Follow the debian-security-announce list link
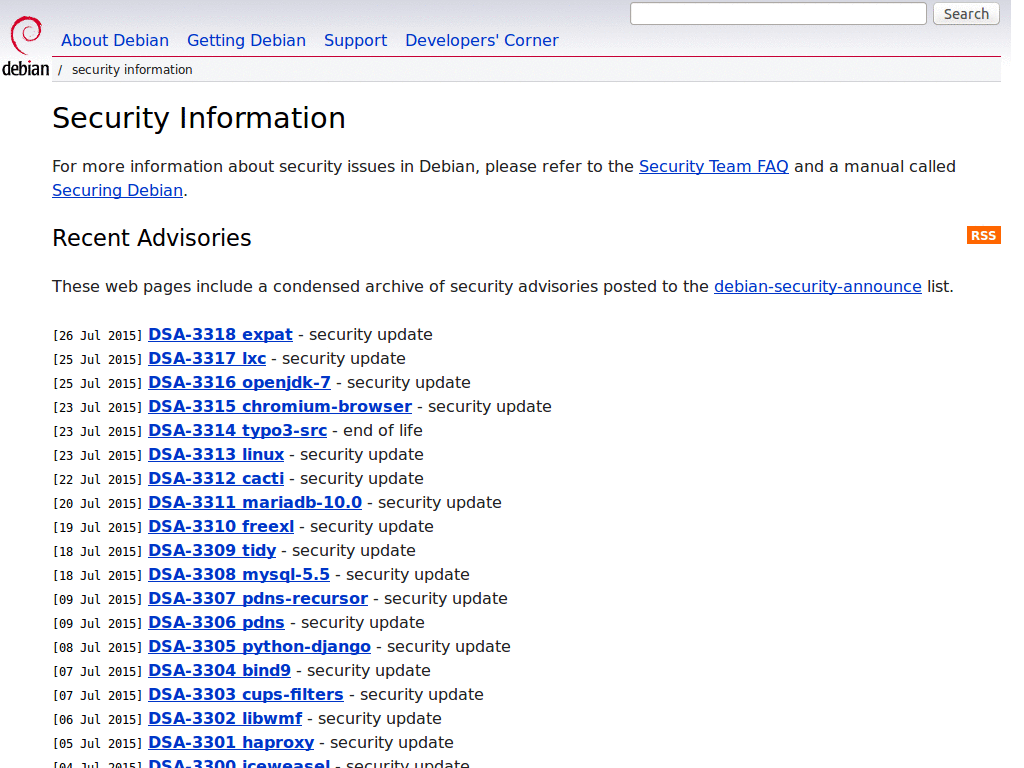The image size is (1024, 768). pyautogui.click(x=818, y=287)
